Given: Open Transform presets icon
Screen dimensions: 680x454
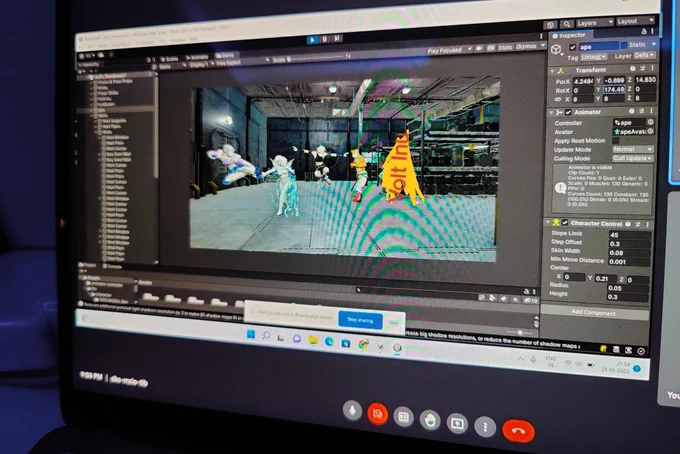Looking at the screenshot, I should 643,68.
